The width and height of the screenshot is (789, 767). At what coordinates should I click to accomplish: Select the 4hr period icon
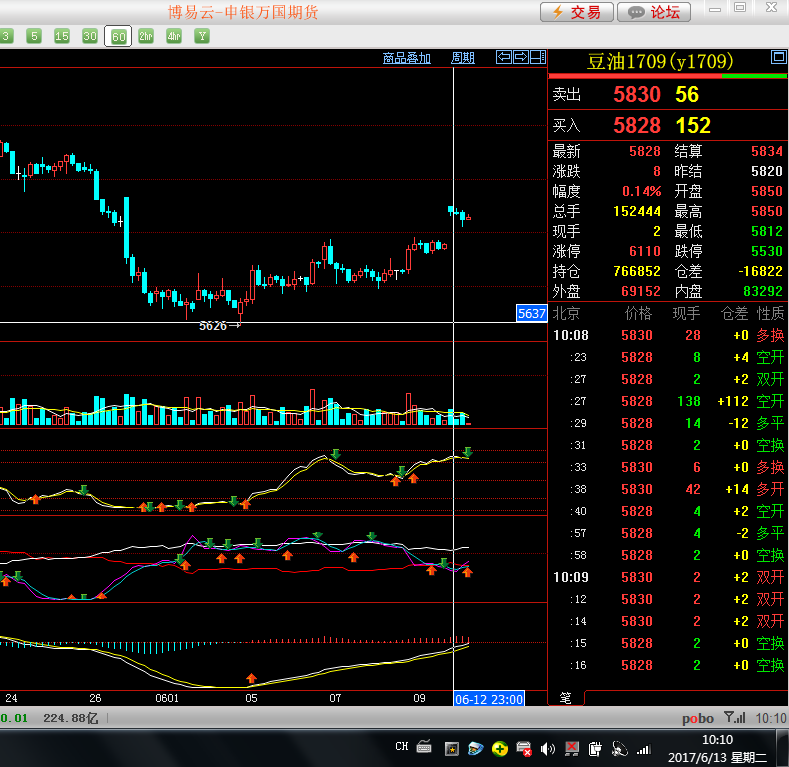pos(174,36)
